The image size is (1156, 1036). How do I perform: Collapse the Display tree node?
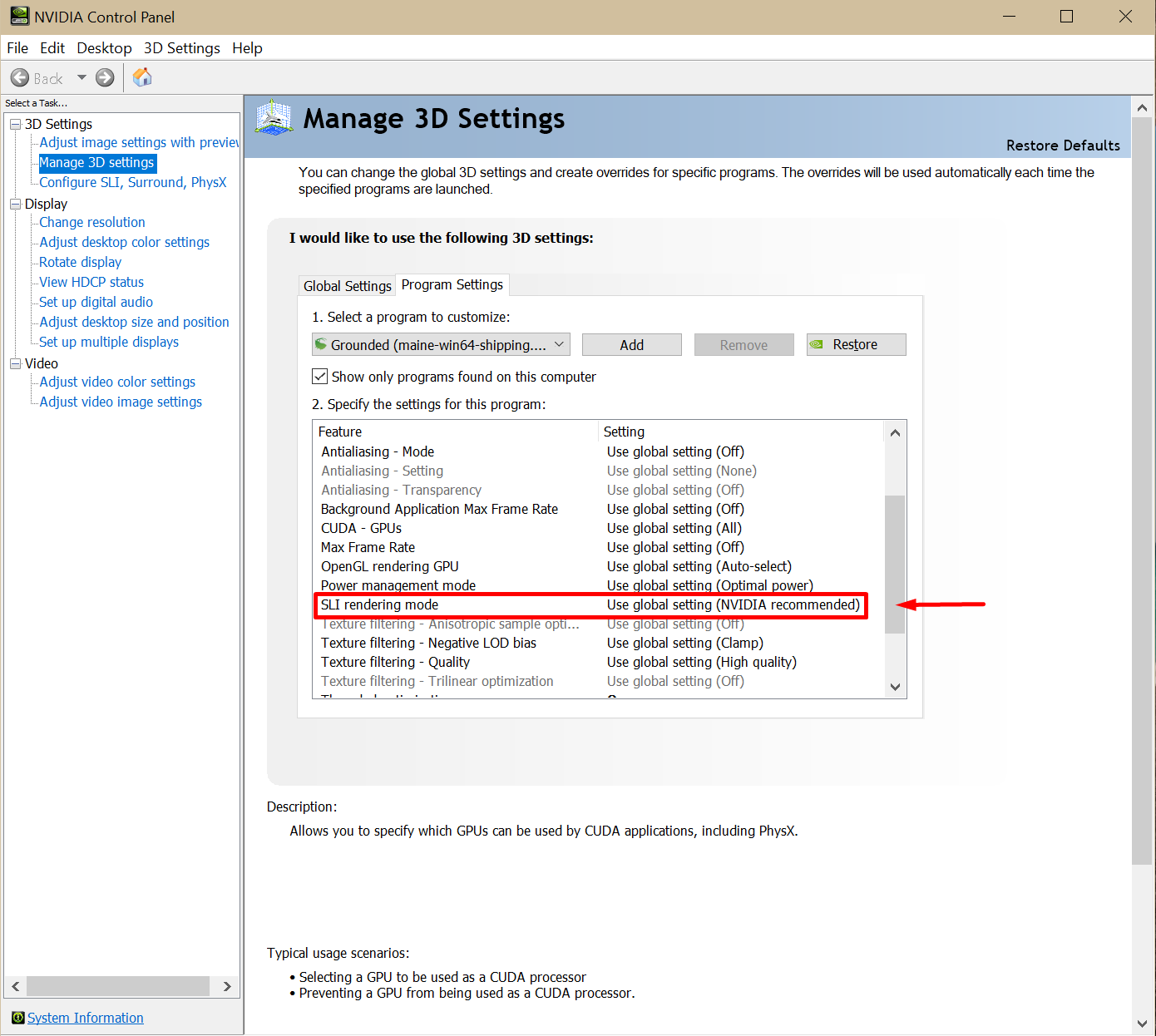coord(15,204)
